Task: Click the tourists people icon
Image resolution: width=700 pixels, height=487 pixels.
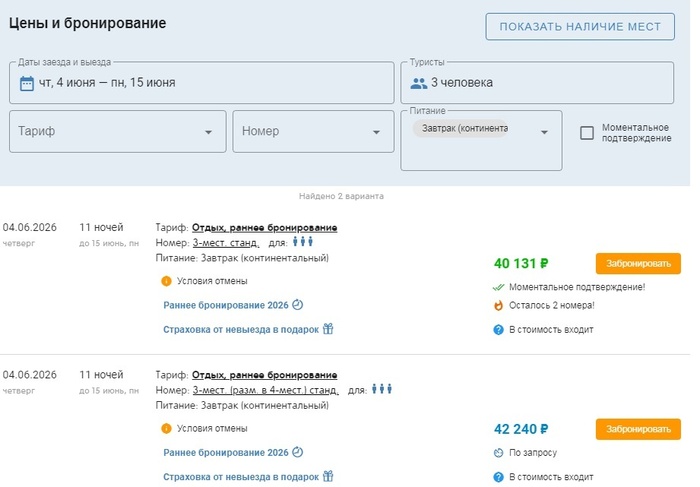Action: pos(419,83)
